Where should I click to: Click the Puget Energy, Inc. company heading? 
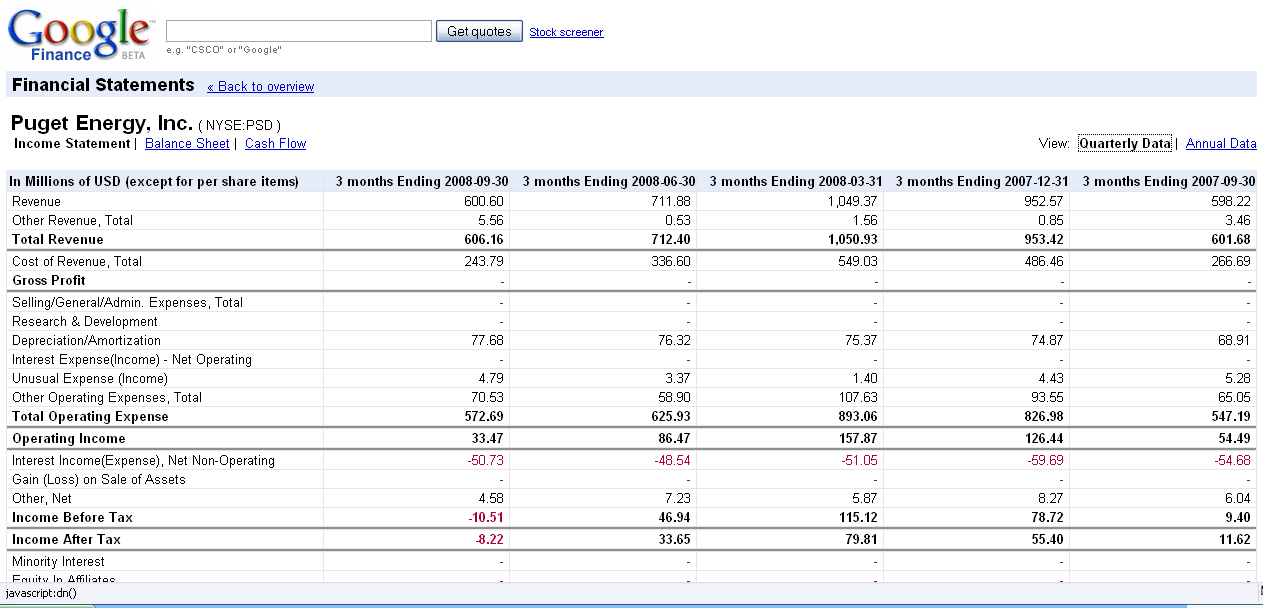[x=102, y=124]
